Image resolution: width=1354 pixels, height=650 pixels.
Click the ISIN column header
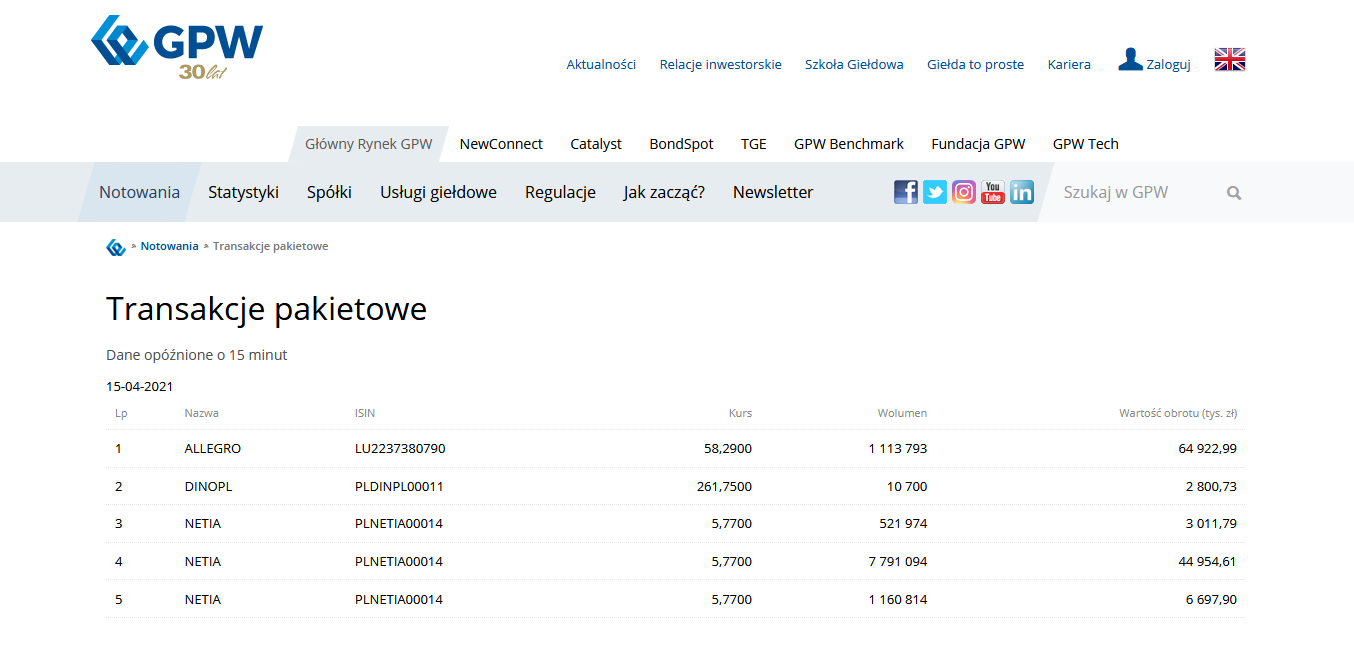[x=365, y=412]
